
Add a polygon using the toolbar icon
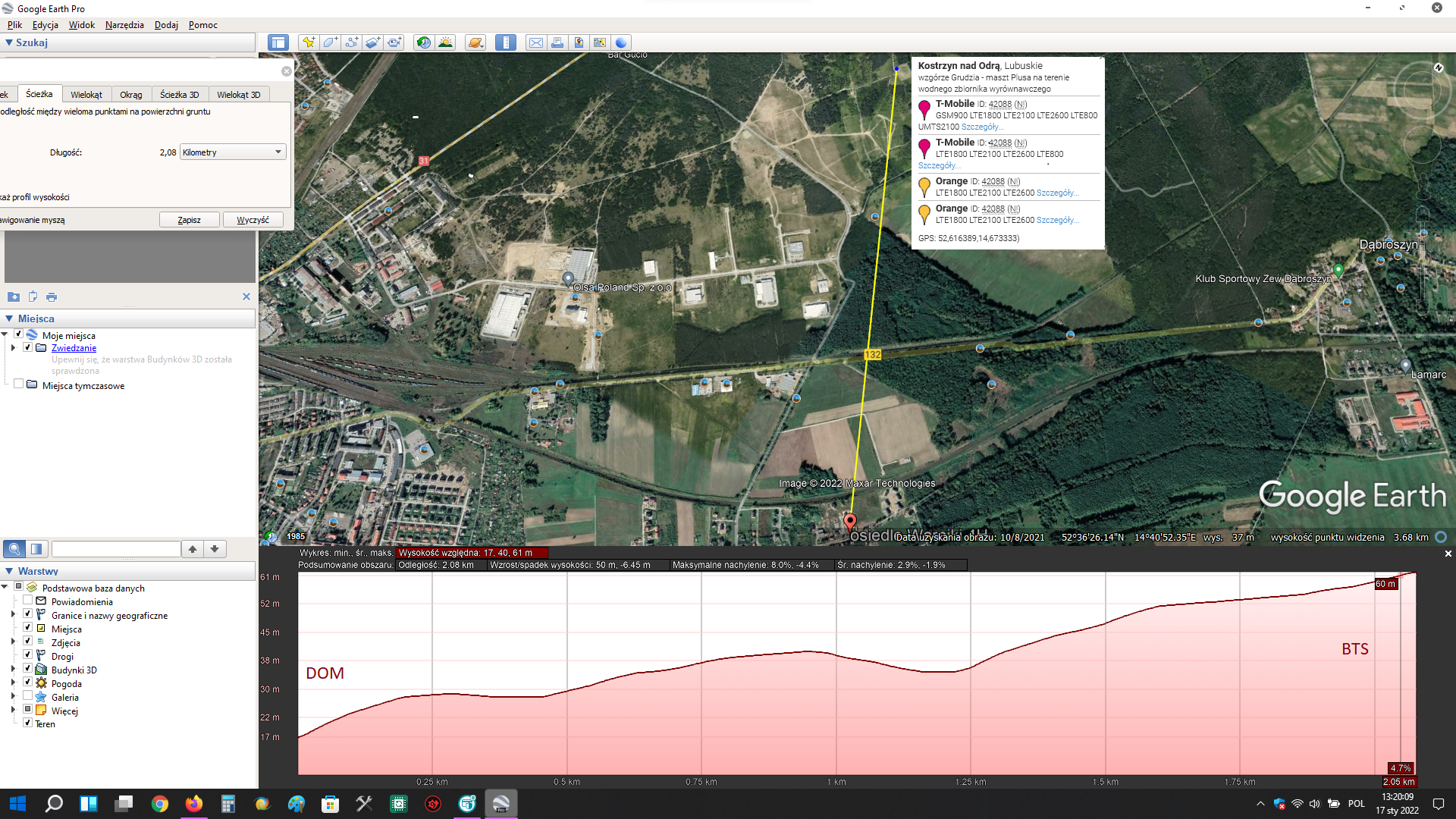330,42
